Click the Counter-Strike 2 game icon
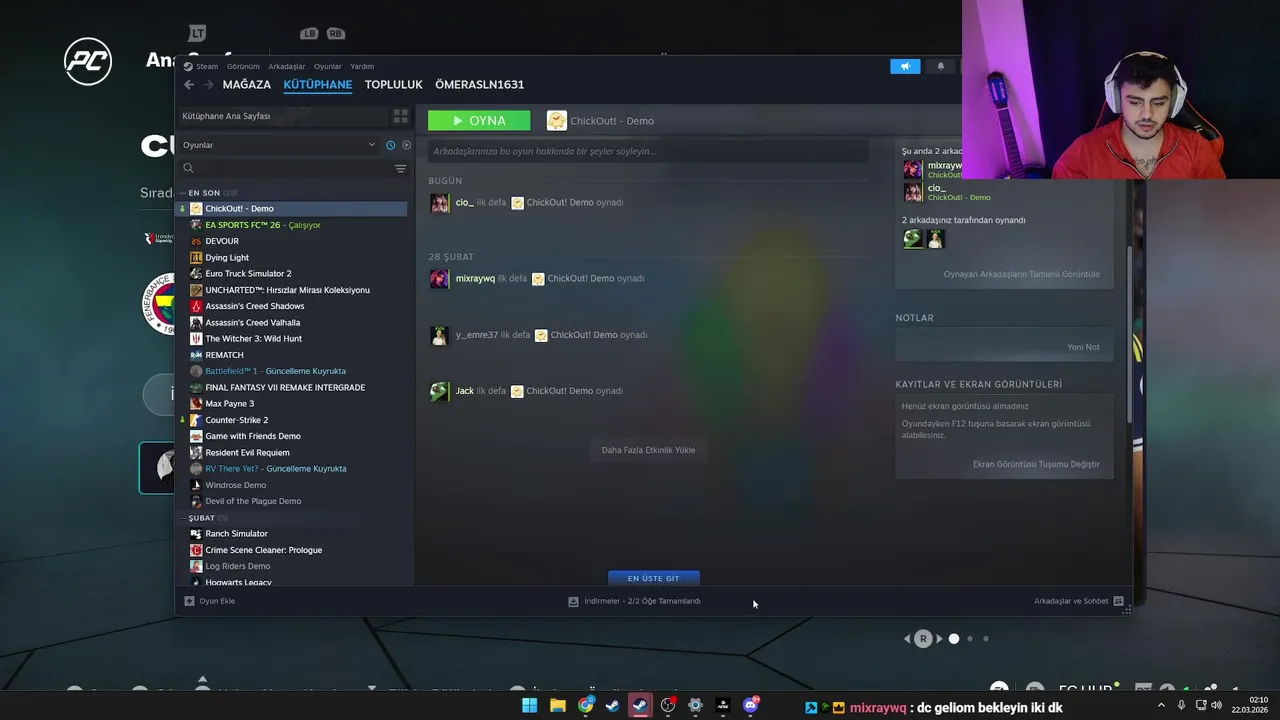The image size is (1280, 720). tap(196, 420)
